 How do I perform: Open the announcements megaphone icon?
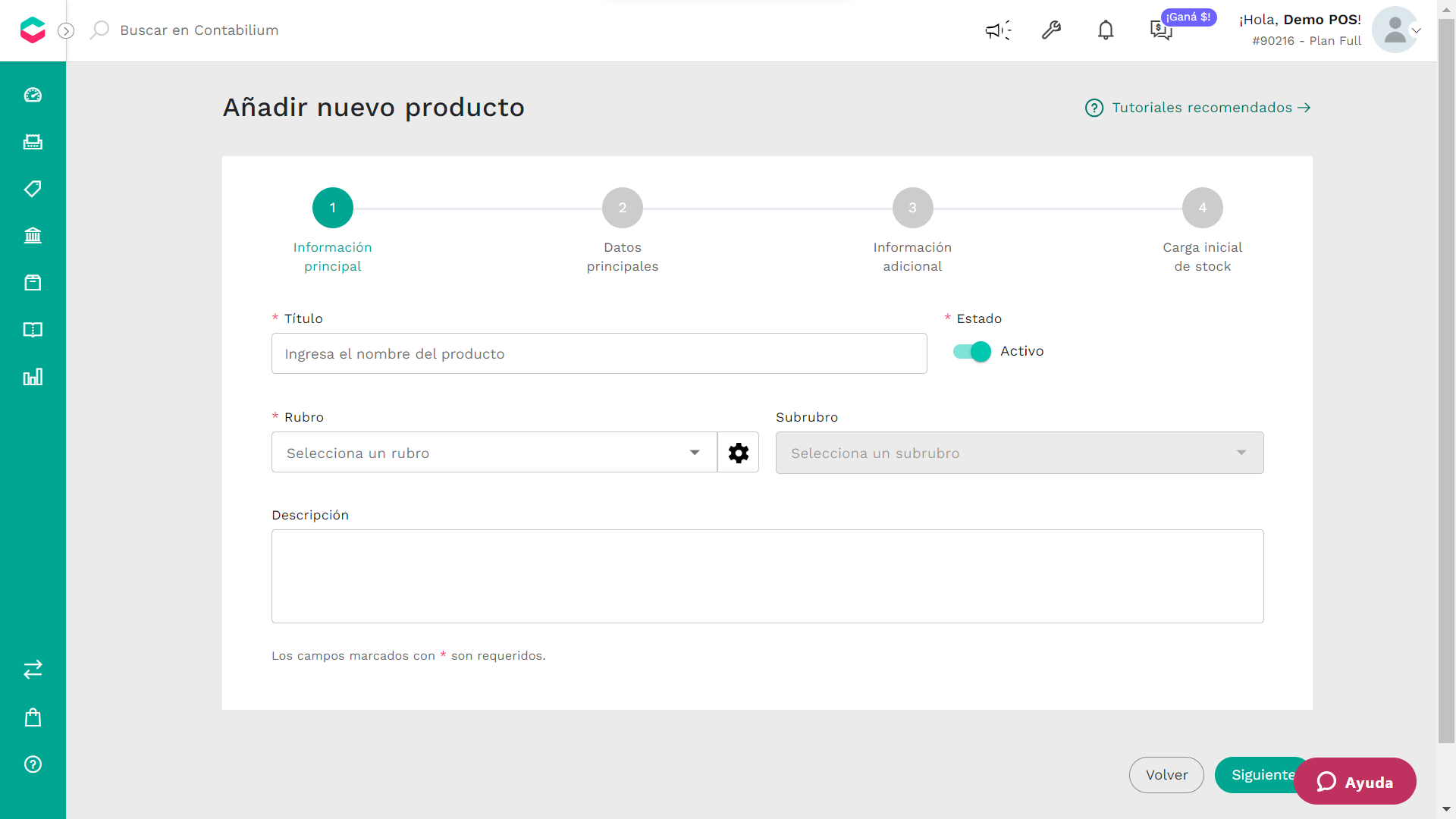point(998,30)
